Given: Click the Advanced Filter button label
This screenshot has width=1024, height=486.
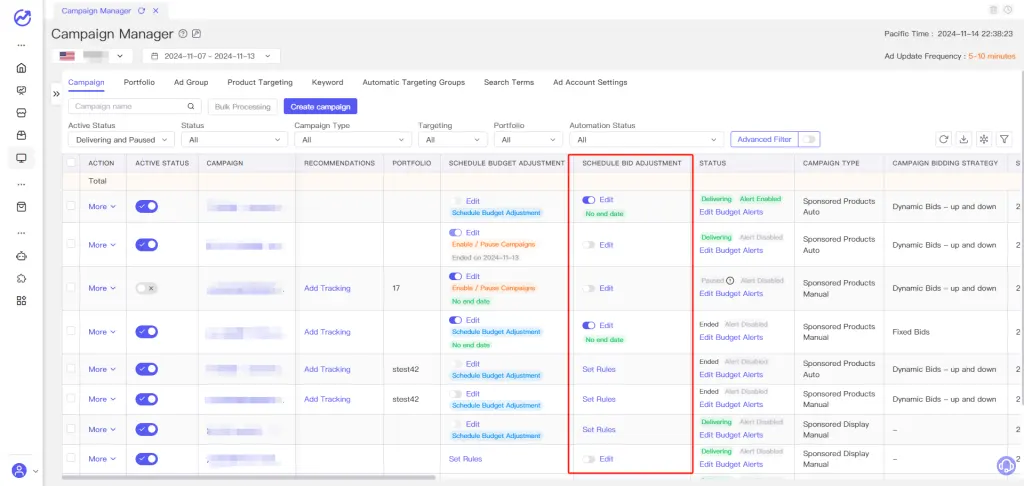Looking at the screenshot, I should (764, 139).
